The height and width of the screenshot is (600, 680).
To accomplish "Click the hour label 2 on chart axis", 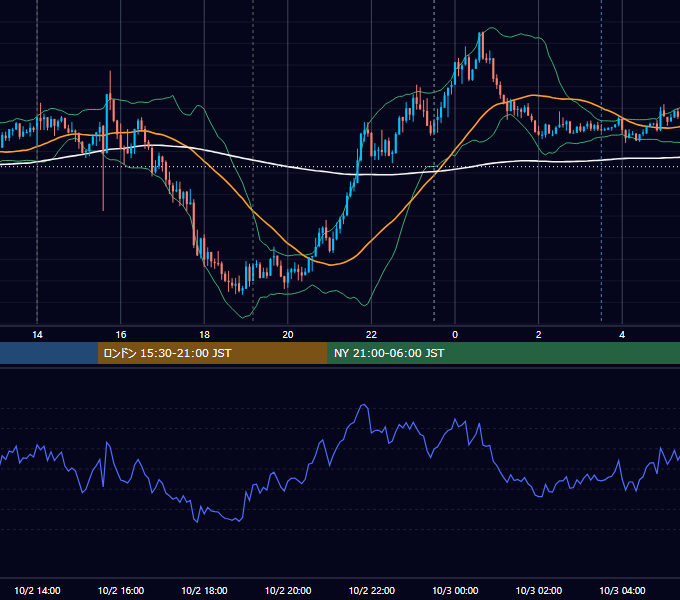I will [539, 335].
